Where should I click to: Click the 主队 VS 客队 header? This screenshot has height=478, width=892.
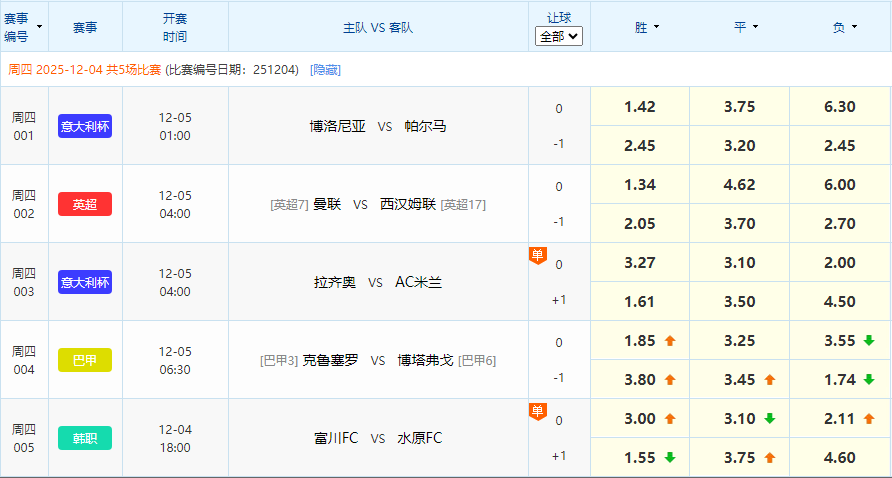point(378,27)
